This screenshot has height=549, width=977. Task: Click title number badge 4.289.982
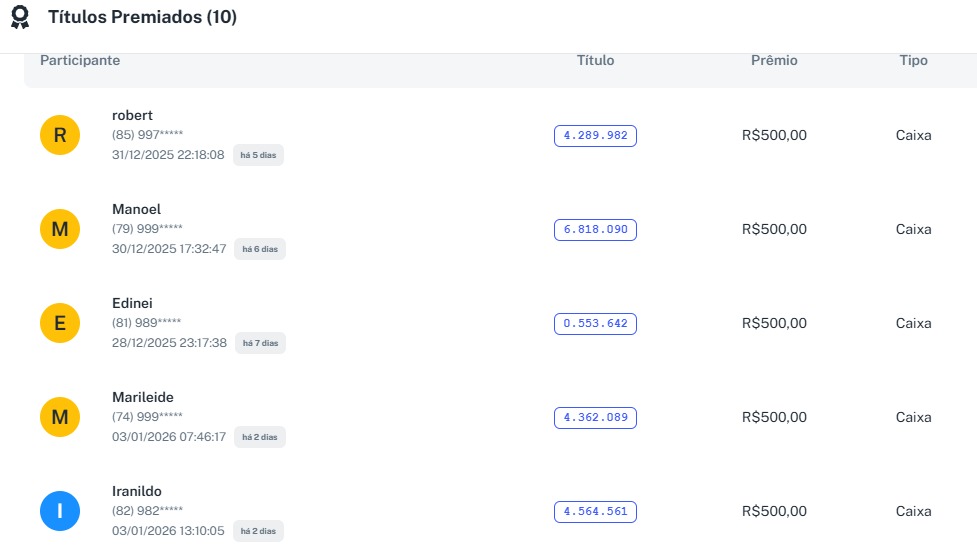coord(595,136)
